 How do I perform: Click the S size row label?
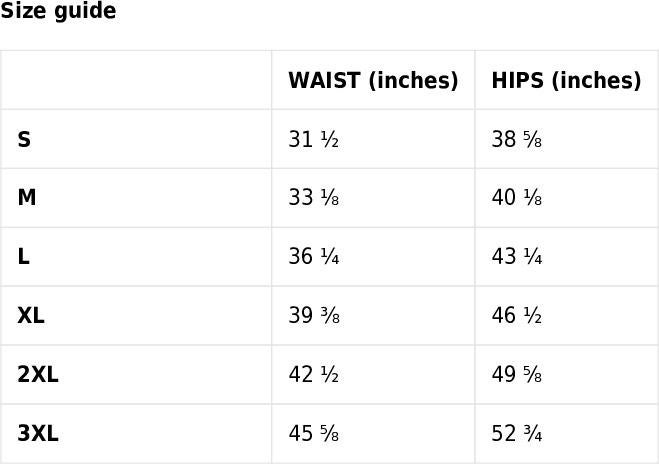(24, 139)
